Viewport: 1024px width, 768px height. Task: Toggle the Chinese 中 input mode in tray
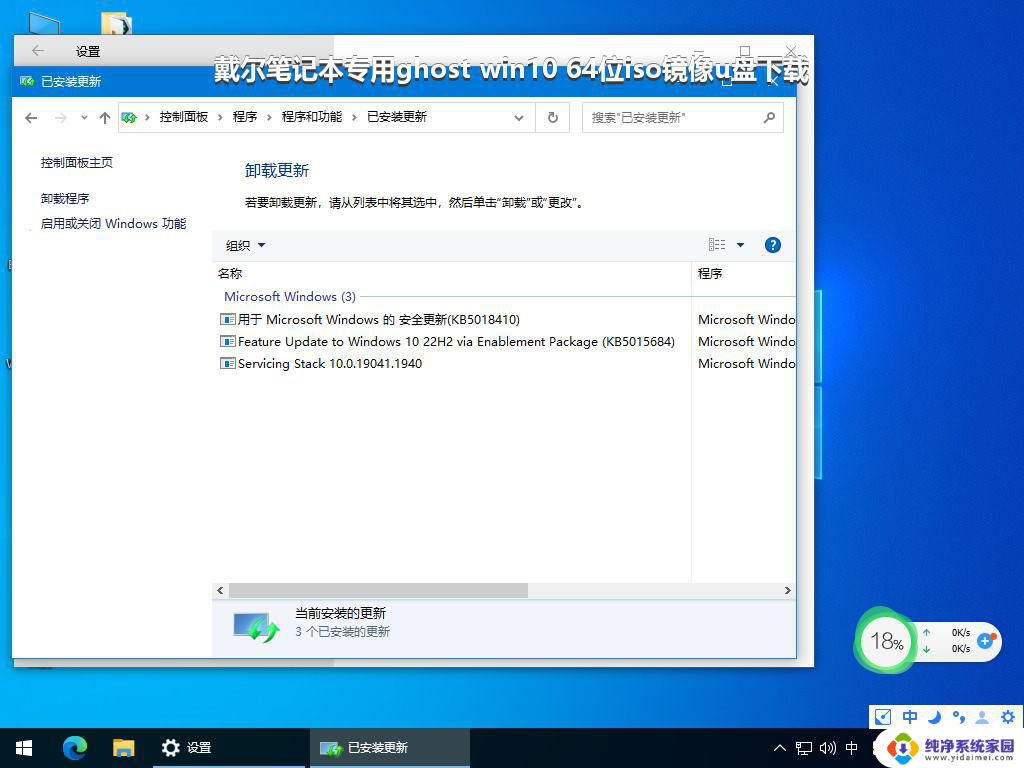point(852,747)
